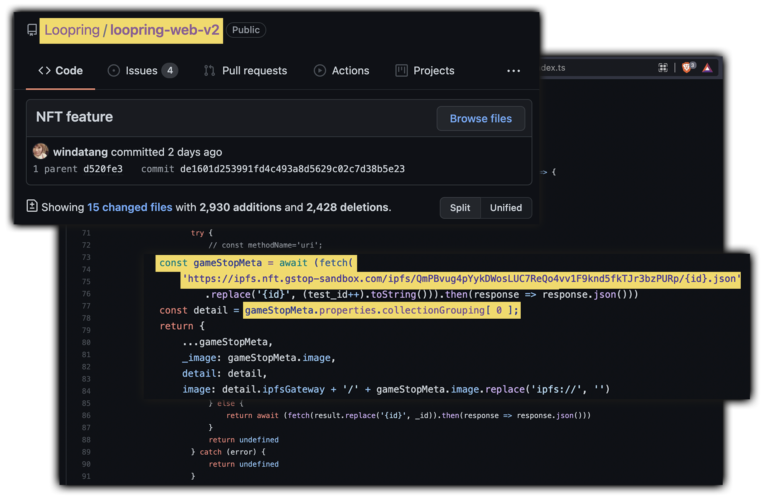Open the loopring-web-v2 repository link

(x=164, y=31)
